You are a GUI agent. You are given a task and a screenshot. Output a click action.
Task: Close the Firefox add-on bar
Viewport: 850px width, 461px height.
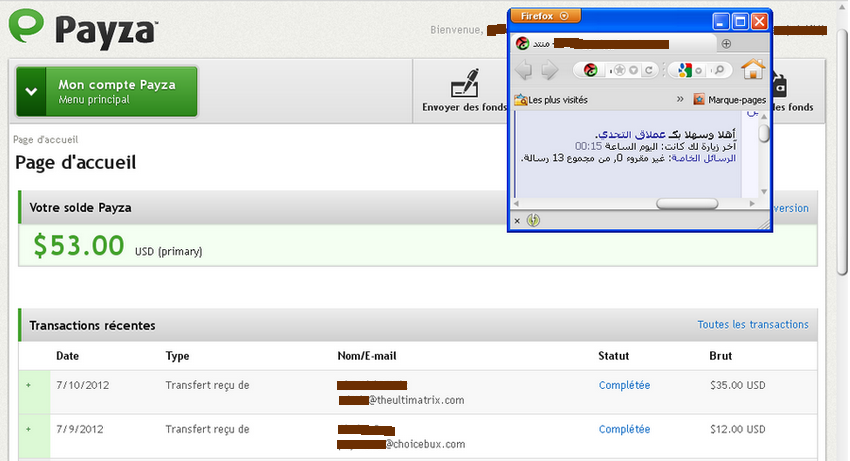(517, 221)
